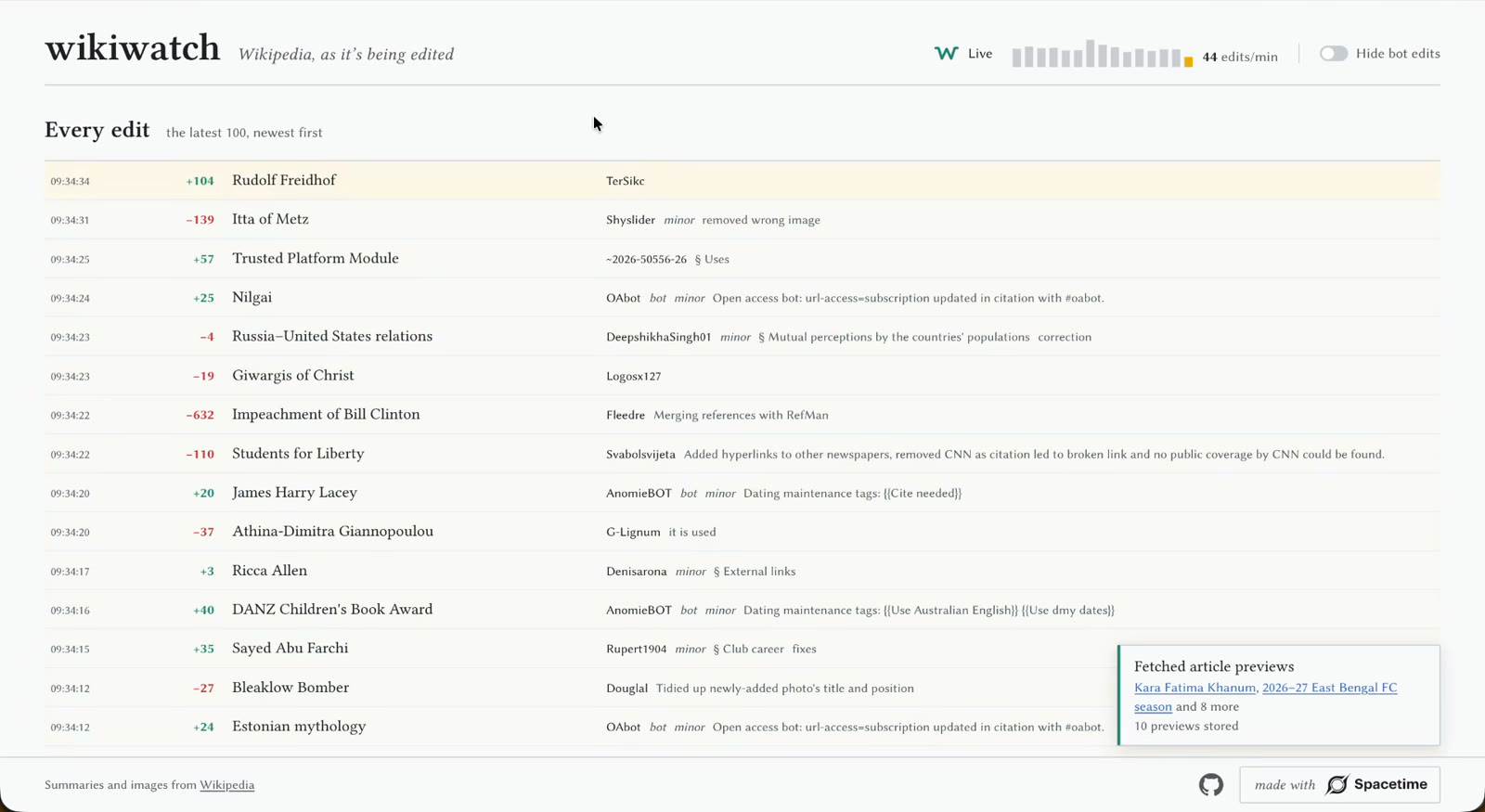Image resolution: width=1485 pixels, height=812 pixels.
Task: Open the Ricca Allen edit
Action: tap(269, 570)
